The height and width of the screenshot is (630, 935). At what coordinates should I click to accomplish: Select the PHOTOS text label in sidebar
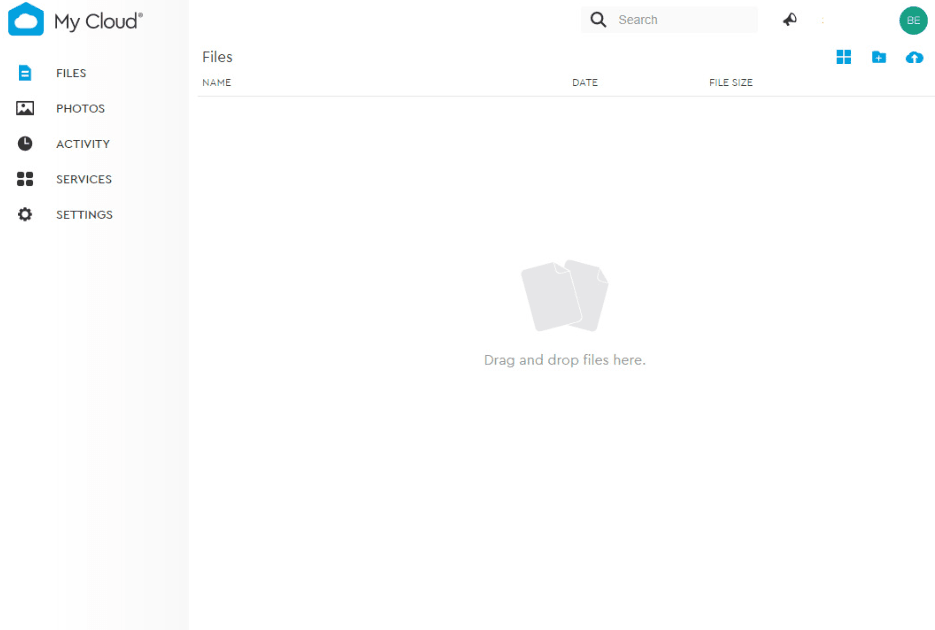click(80, 109)
